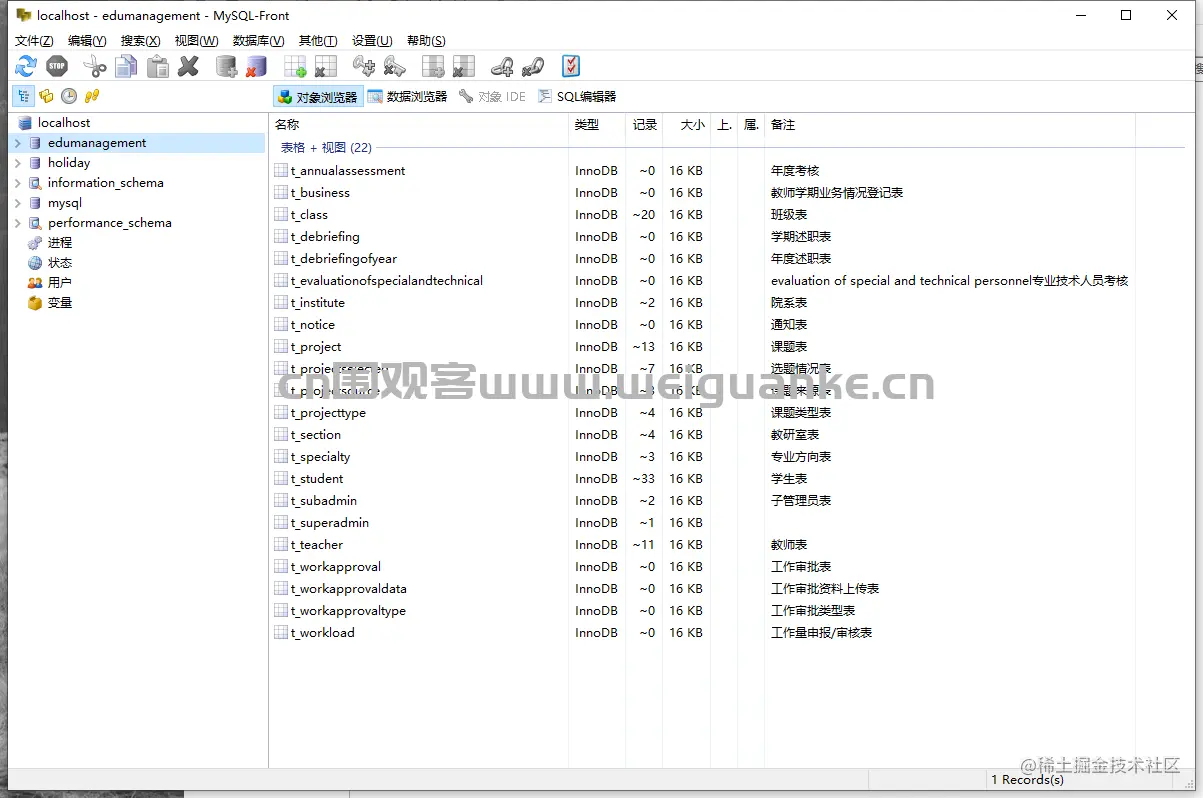Open the 帮助(S) menu
Screen dimensions: 1203x798
tap(426, 41)
